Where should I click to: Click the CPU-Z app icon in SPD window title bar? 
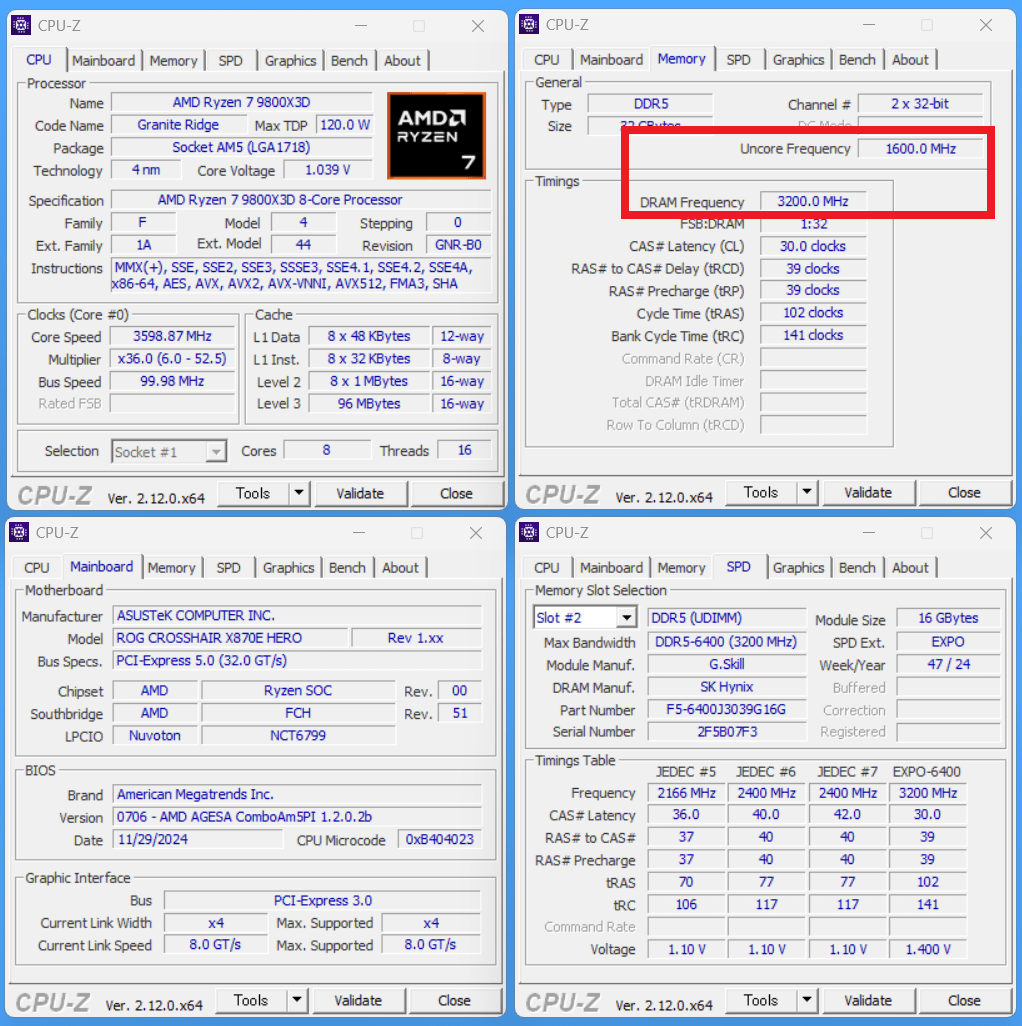pyautogui.click(x=529, y=533)
